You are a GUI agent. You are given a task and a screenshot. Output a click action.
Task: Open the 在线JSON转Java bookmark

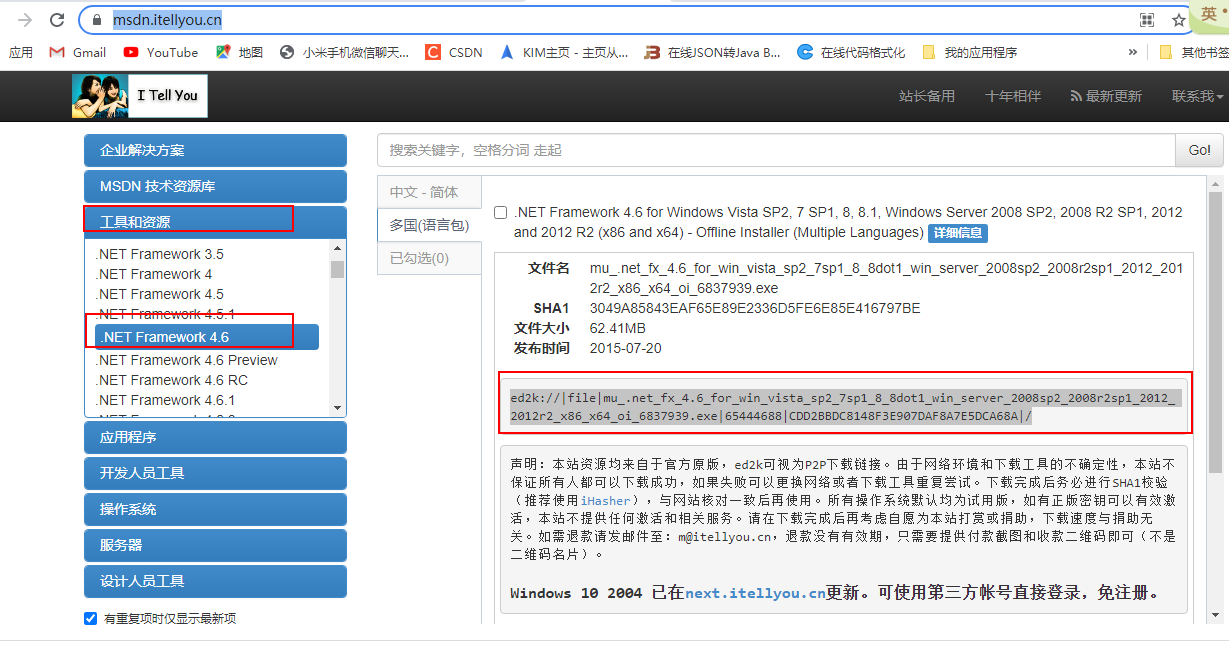713,52
